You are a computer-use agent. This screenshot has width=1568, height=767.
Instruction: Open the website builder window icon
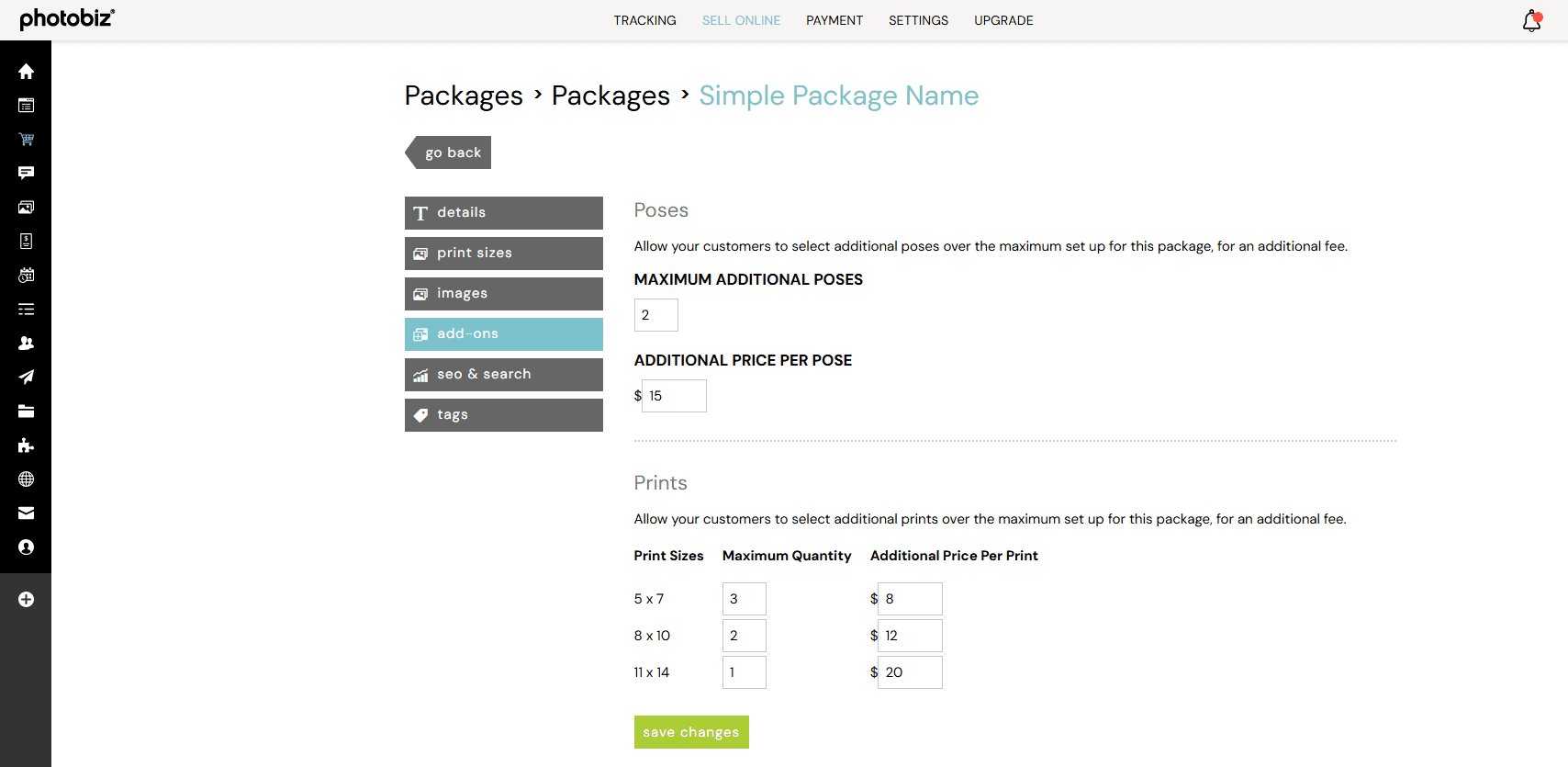click(x=26, y=106)
